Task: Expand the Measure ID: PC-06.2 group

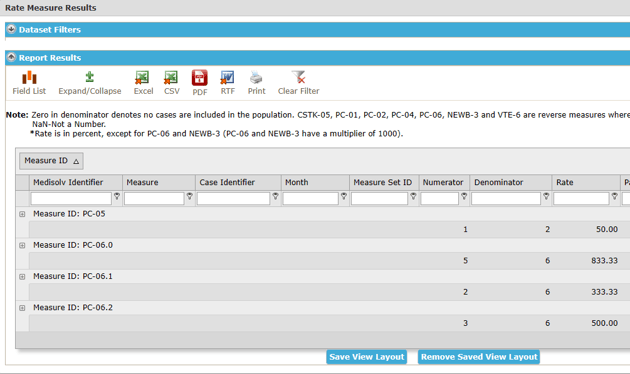Action: 22,308
